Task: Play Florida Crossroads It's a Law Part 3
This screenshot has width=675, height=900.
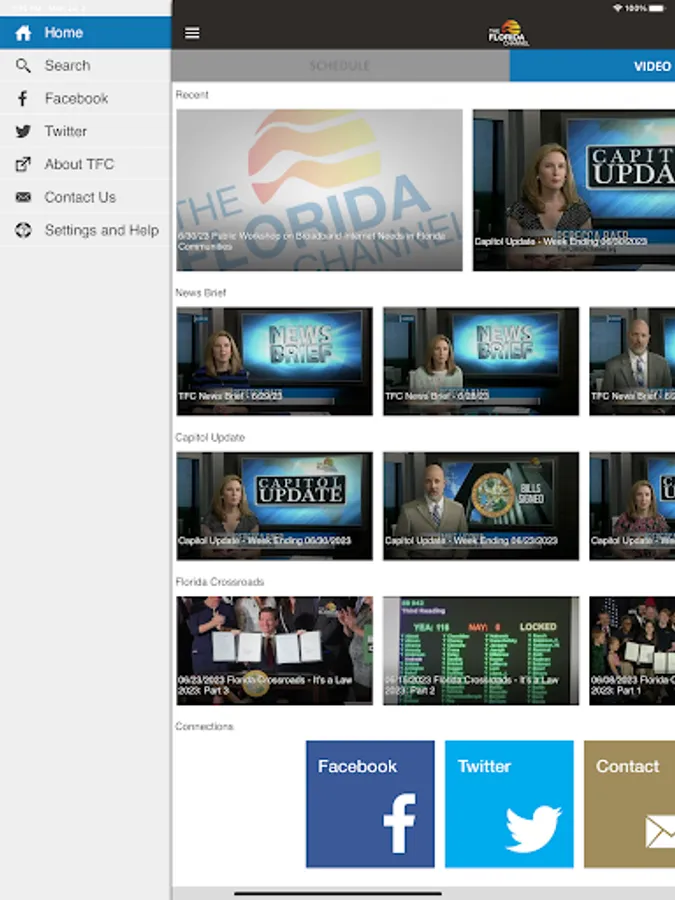Action: pos(274,650)
